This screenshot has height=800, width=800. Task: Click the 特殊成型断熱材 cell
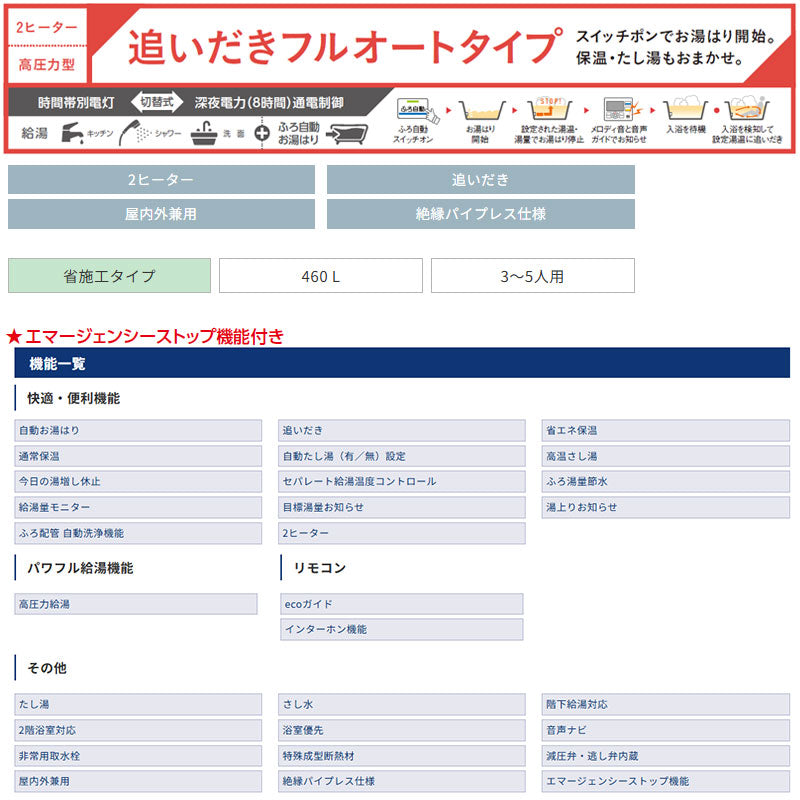pos(402,756)
